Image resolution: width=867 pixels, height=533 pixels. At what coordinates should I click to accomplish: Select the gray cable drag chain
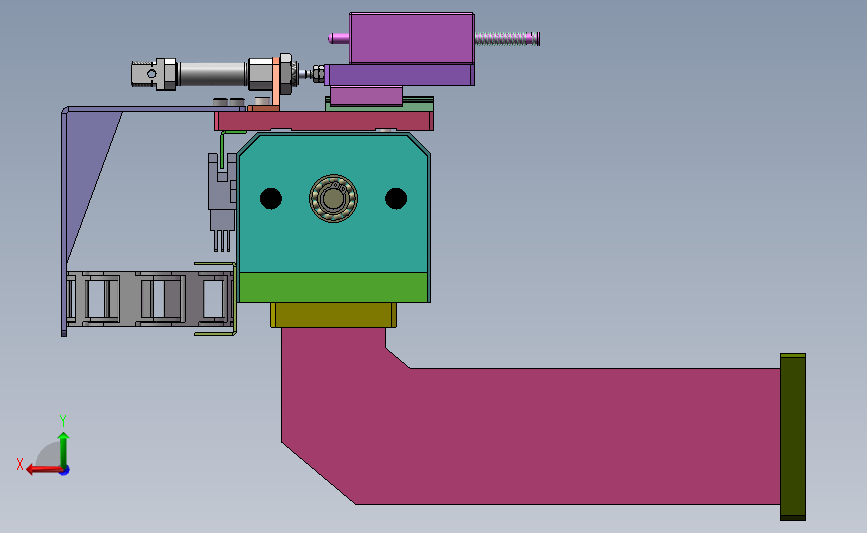[x=149, y=299]
